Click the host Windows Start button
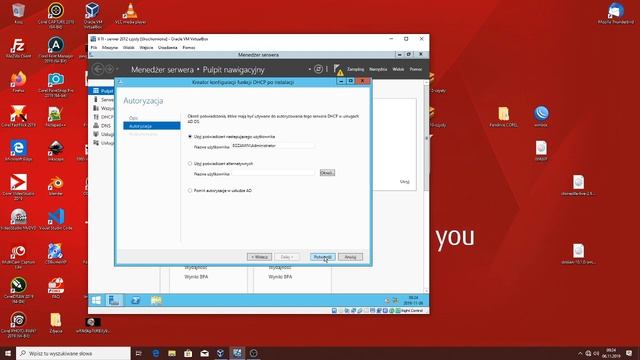The width and height of the screenshot is (640, 360). tap(8, 353)
